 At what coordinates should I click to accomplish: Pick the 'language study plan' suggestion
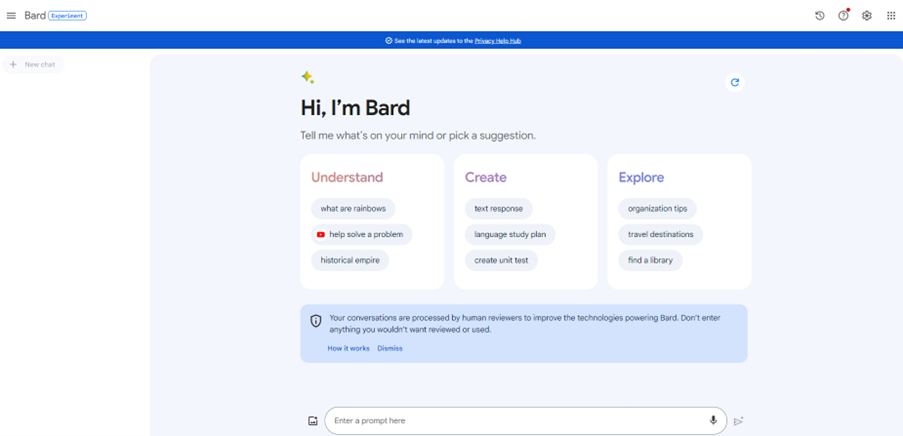coord(510,234)
